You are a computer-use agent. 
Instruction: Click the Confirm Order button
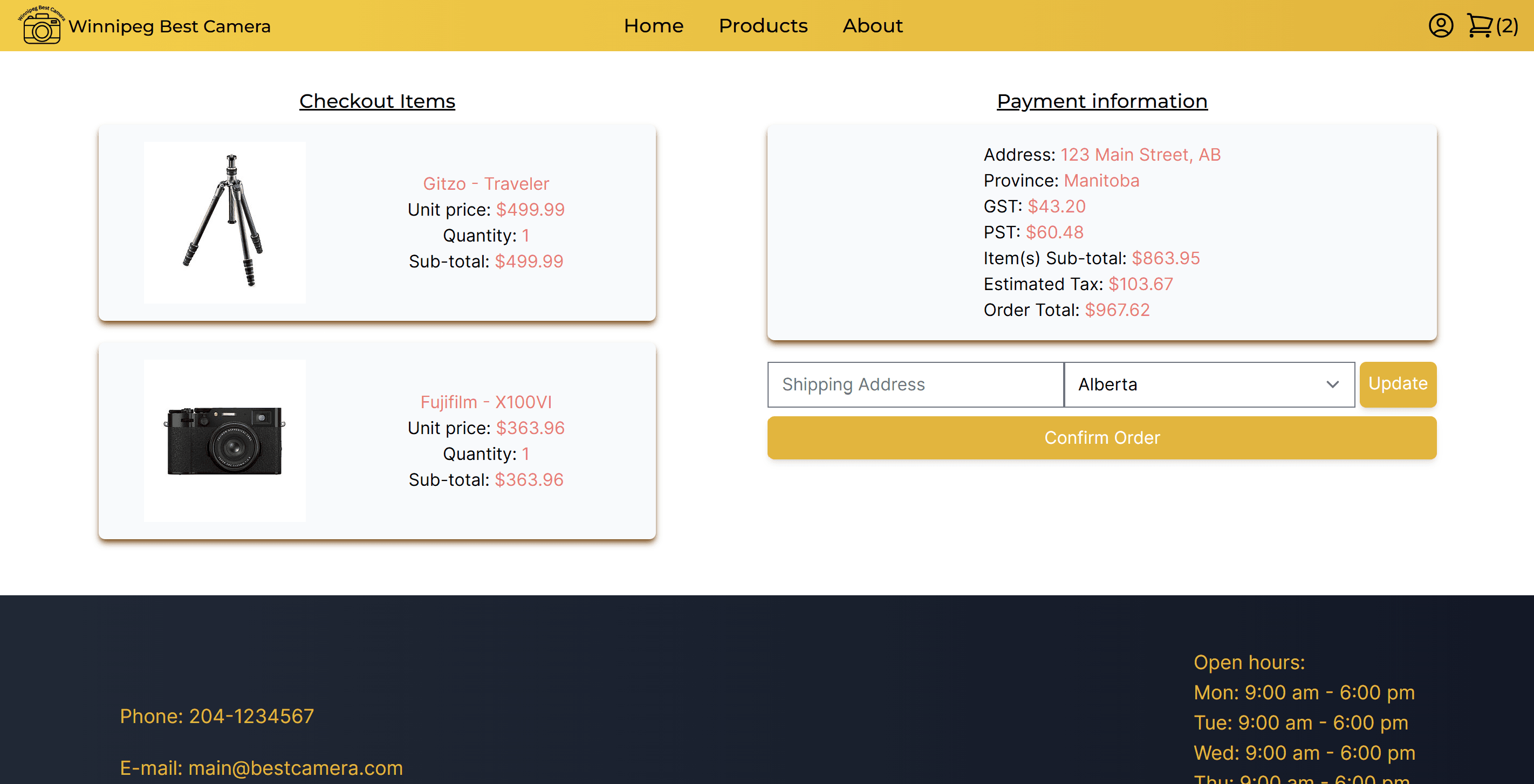click(1101, 437)
